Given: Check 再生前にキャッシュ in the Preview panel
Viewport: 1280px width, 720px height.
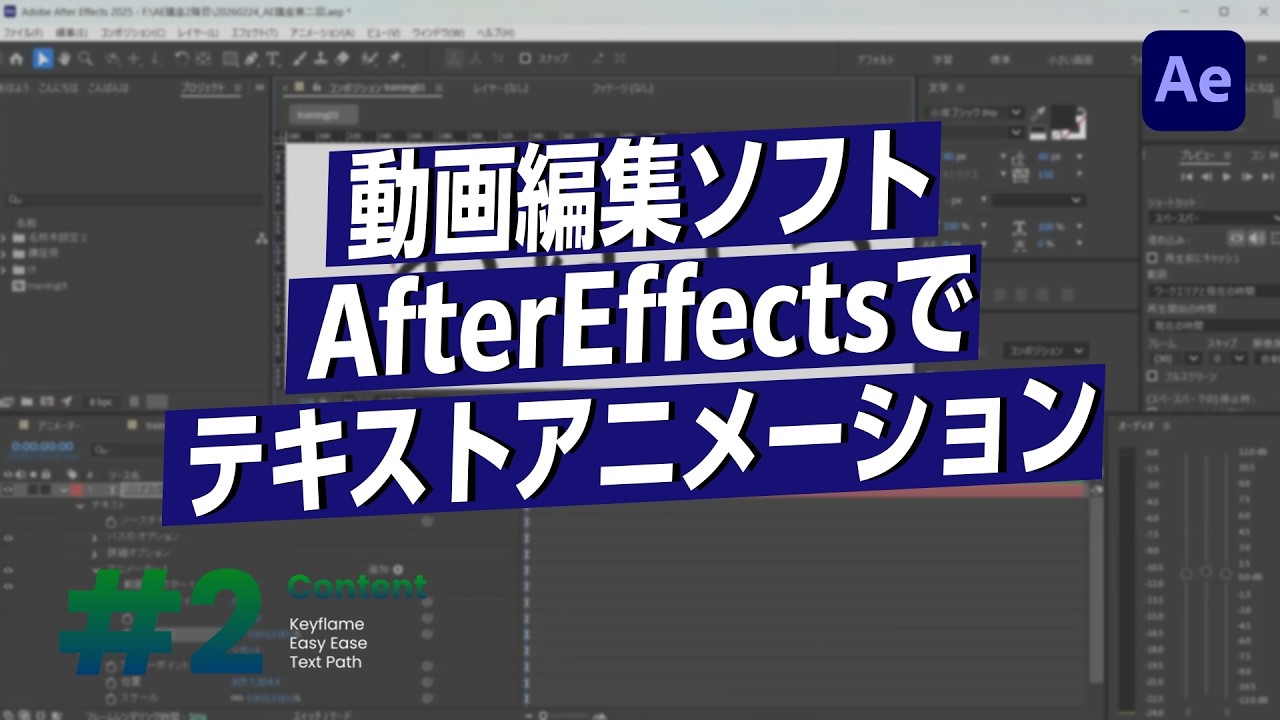Looking at the screenshot, I should coord(1152,258).
